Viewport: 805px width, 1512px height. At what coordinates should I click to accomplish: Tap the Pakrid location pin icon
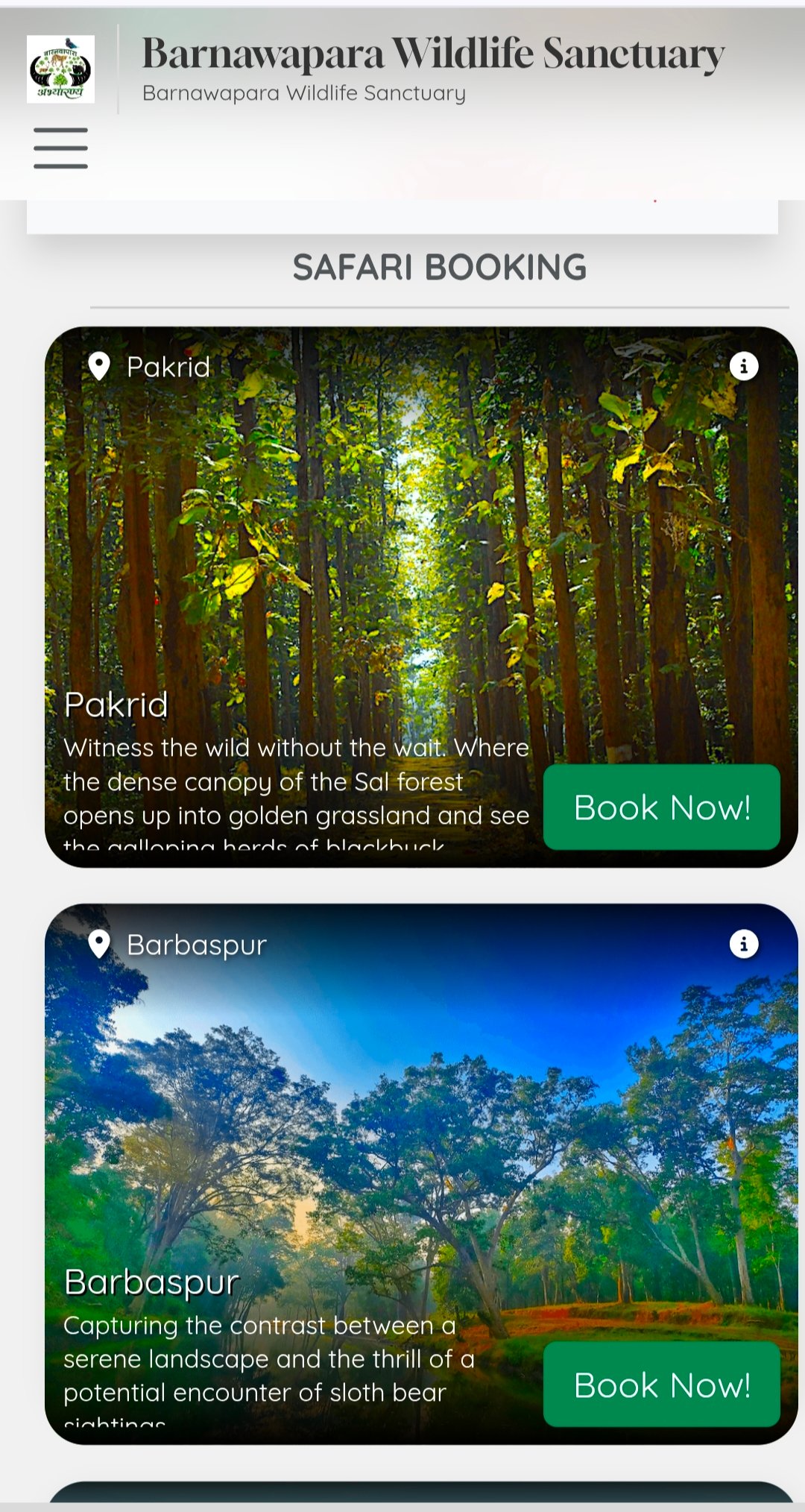tap(99, 366)
